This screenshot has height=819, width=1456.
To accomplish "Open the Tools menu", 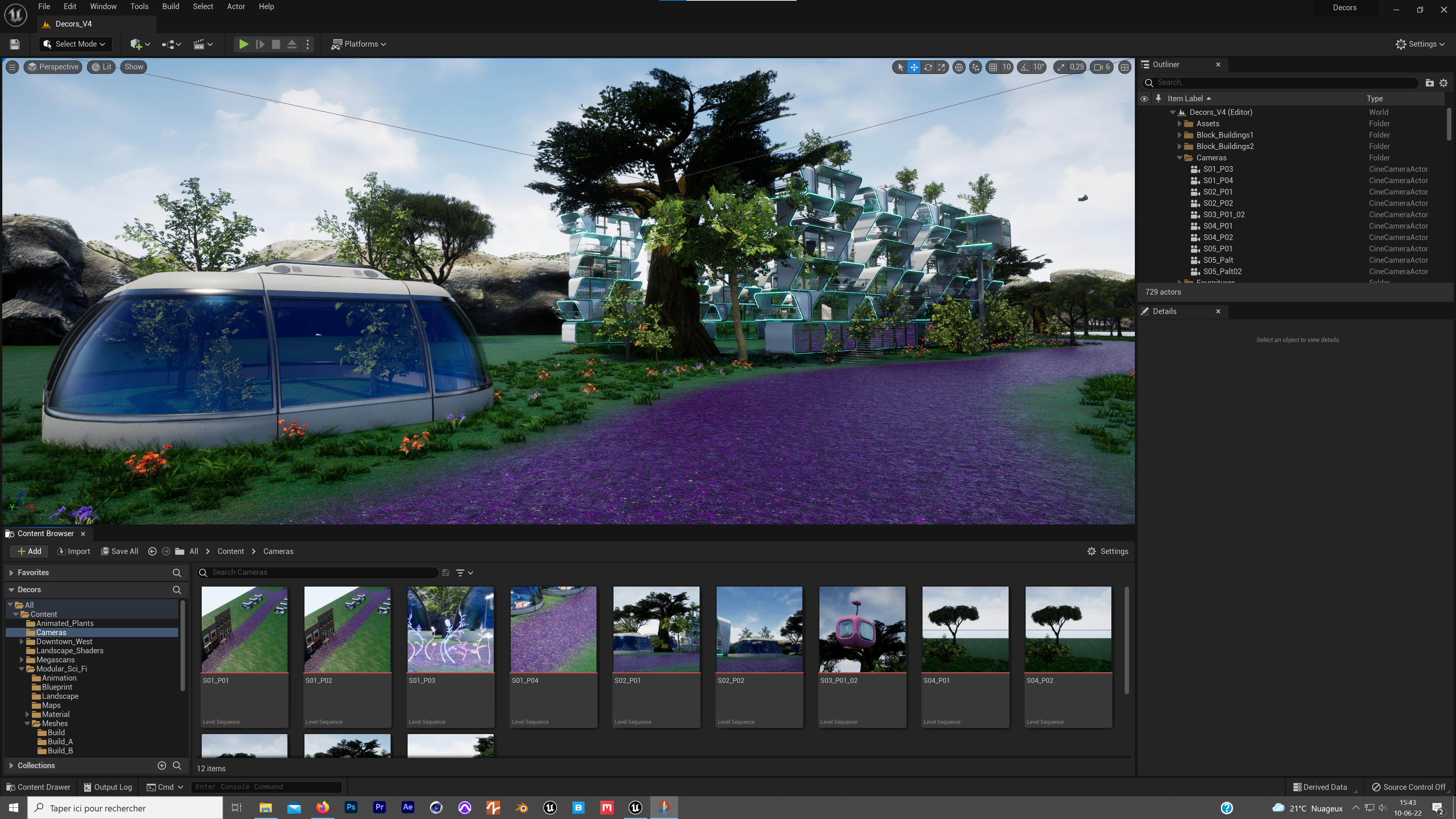I will pos(139,7).
